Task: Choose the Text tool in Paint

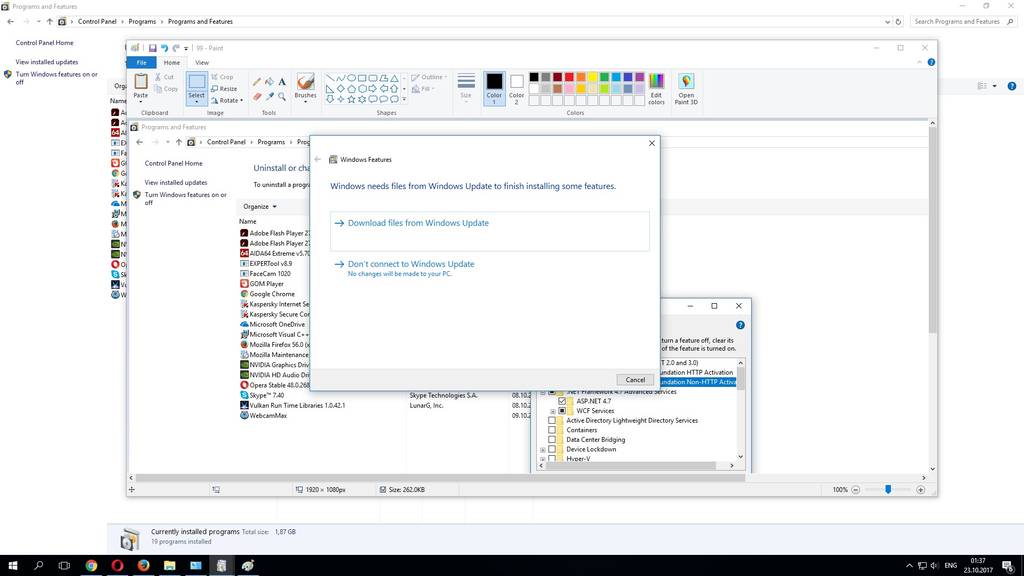Action: pyautogui.click(x=283, y=82)
